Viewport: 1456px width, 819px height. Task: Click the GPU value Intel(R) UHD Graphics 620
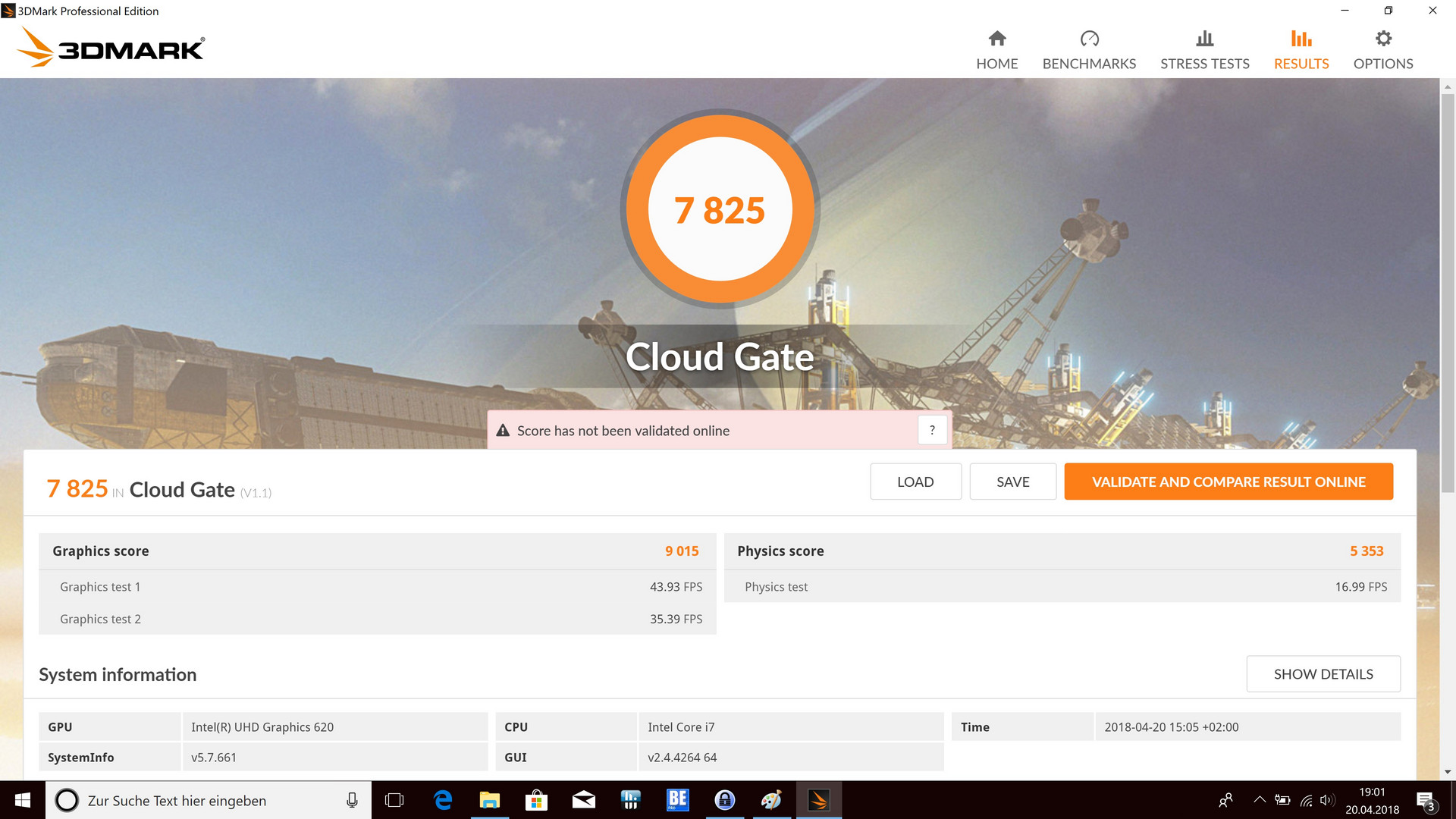(262, 727)
